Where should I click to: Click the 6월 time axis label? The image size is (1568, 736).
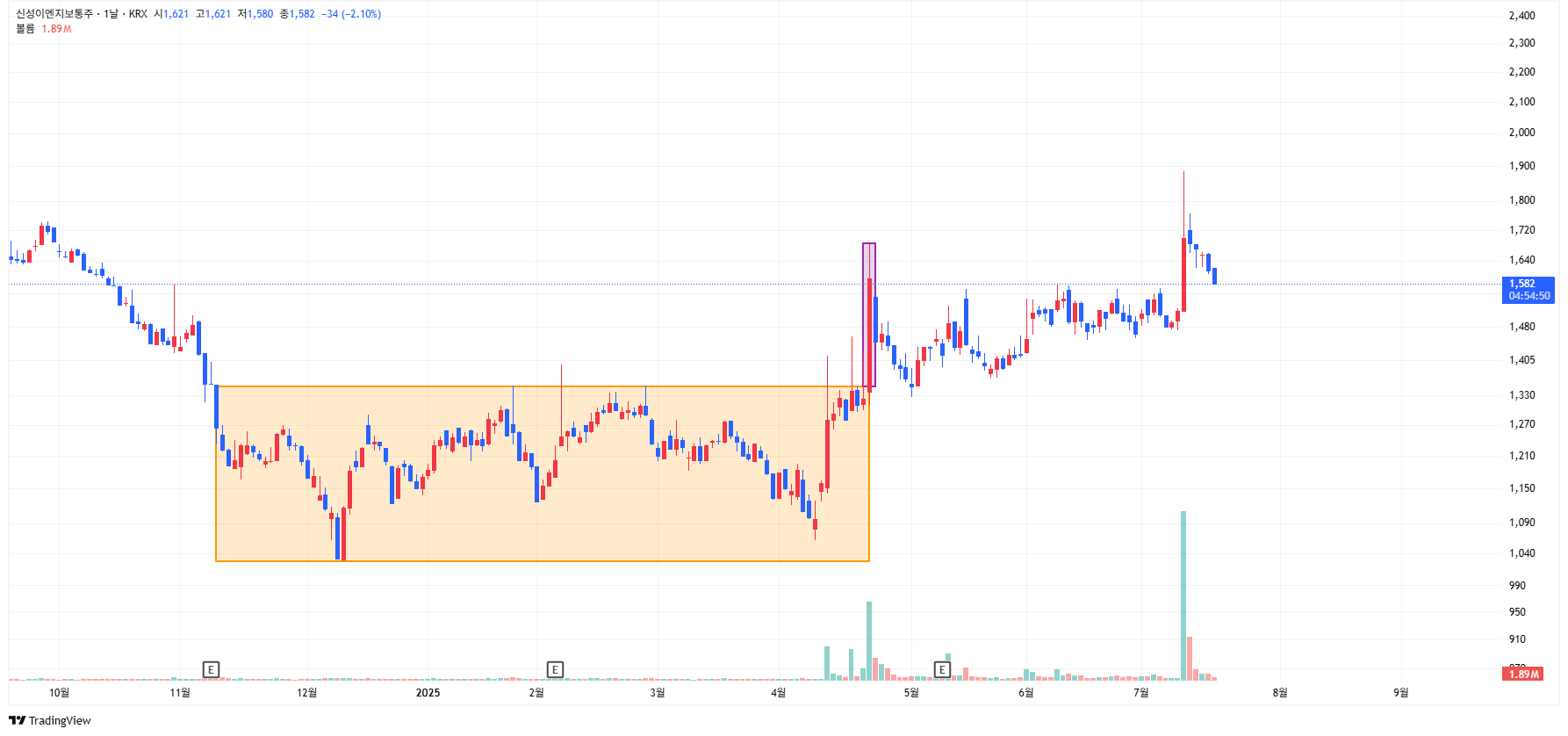1026,693
